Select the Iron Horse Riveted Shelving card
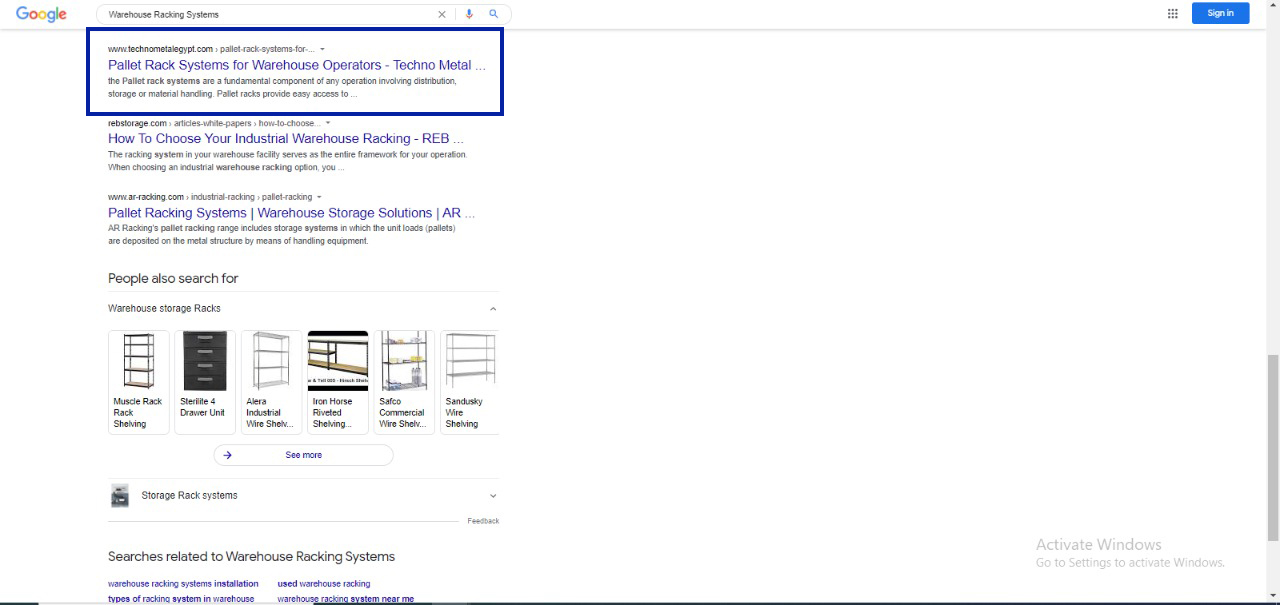The height and width of the screenshot is (605, 1280). 338,382
